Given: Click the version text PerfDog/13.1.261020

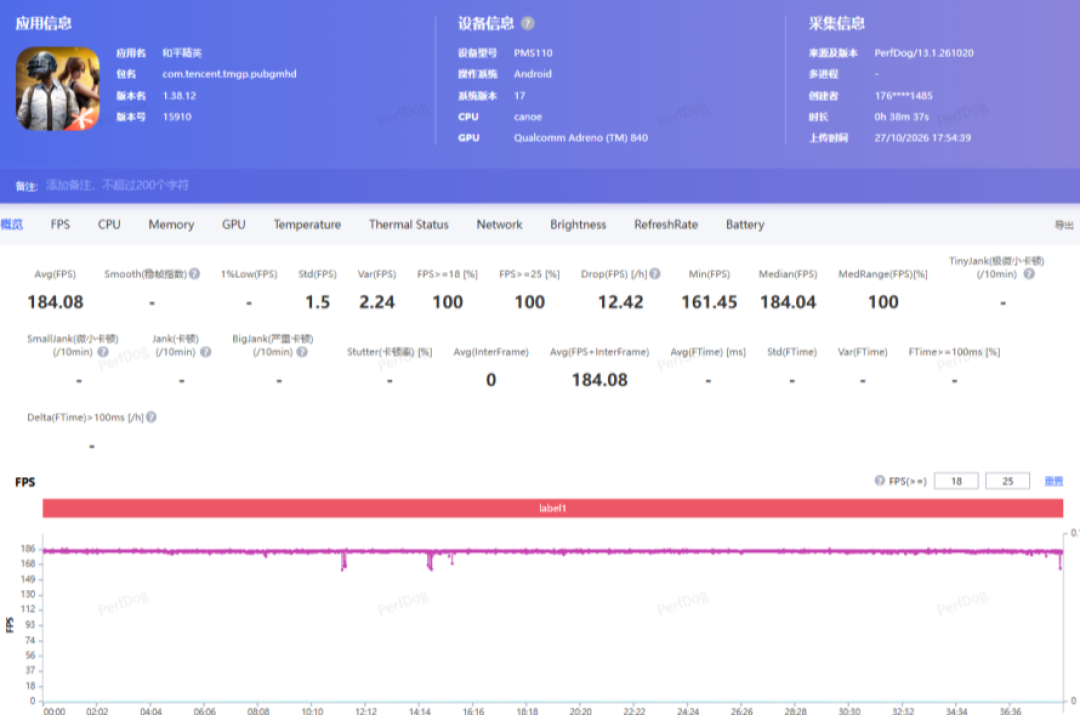Looking at the screenshot, I should [x=924, y=53].
